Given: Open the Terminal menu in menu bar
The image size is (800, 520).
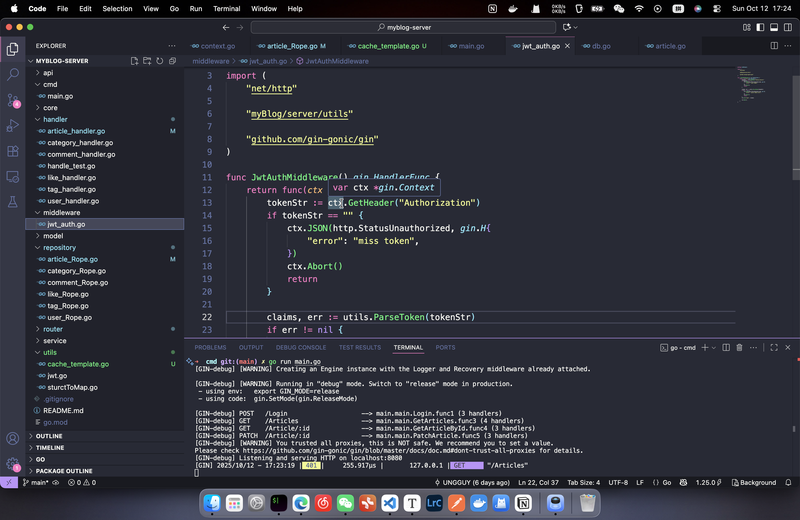Looking at the screenshot, I should tap(226, 8).
